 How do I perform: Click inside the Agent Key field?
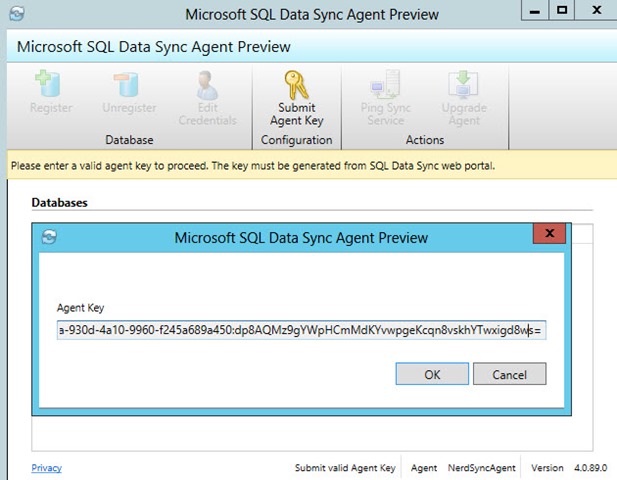click(x=301, y=330)
